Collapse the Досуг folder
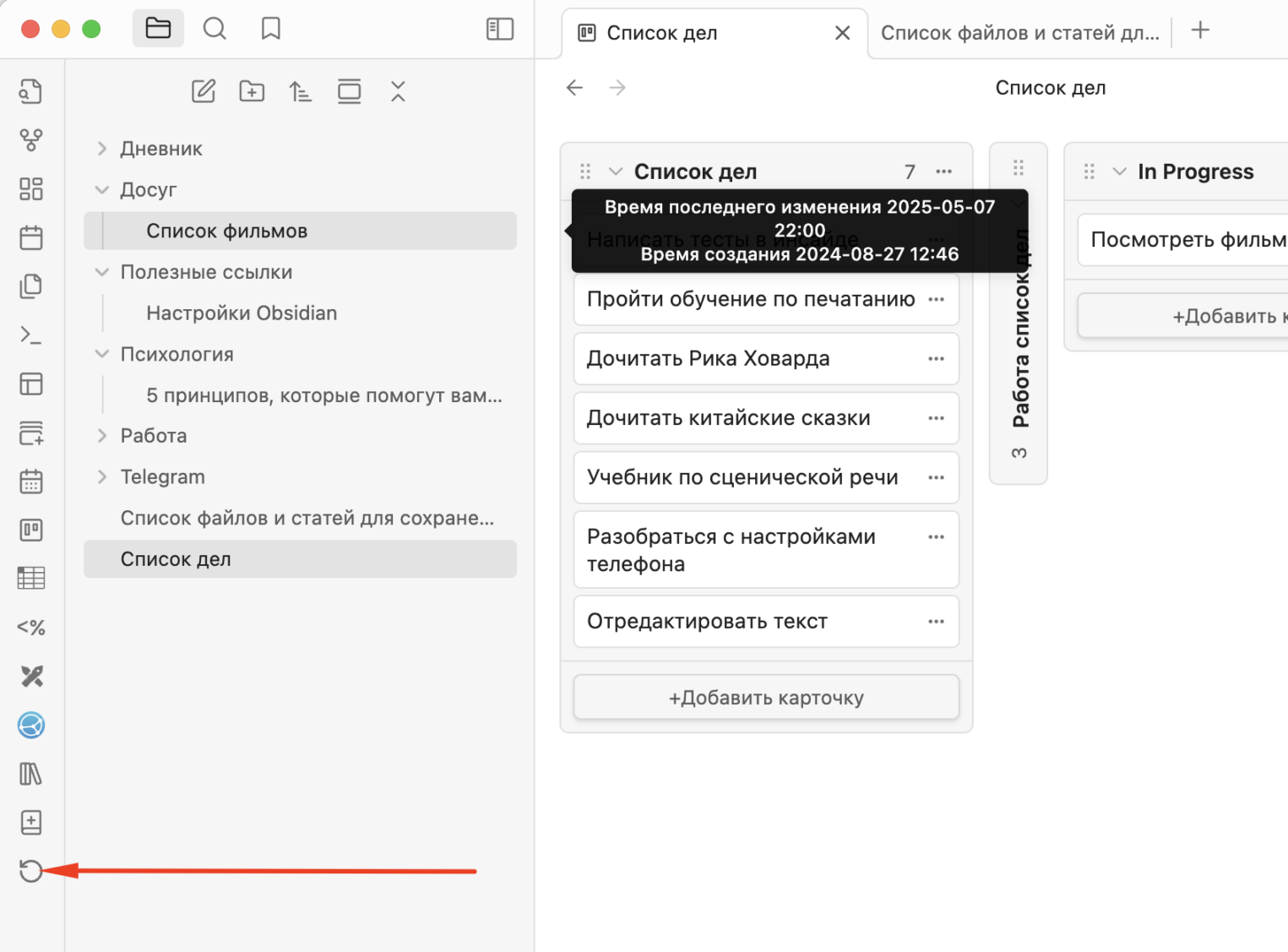 [x=102, y=190]
